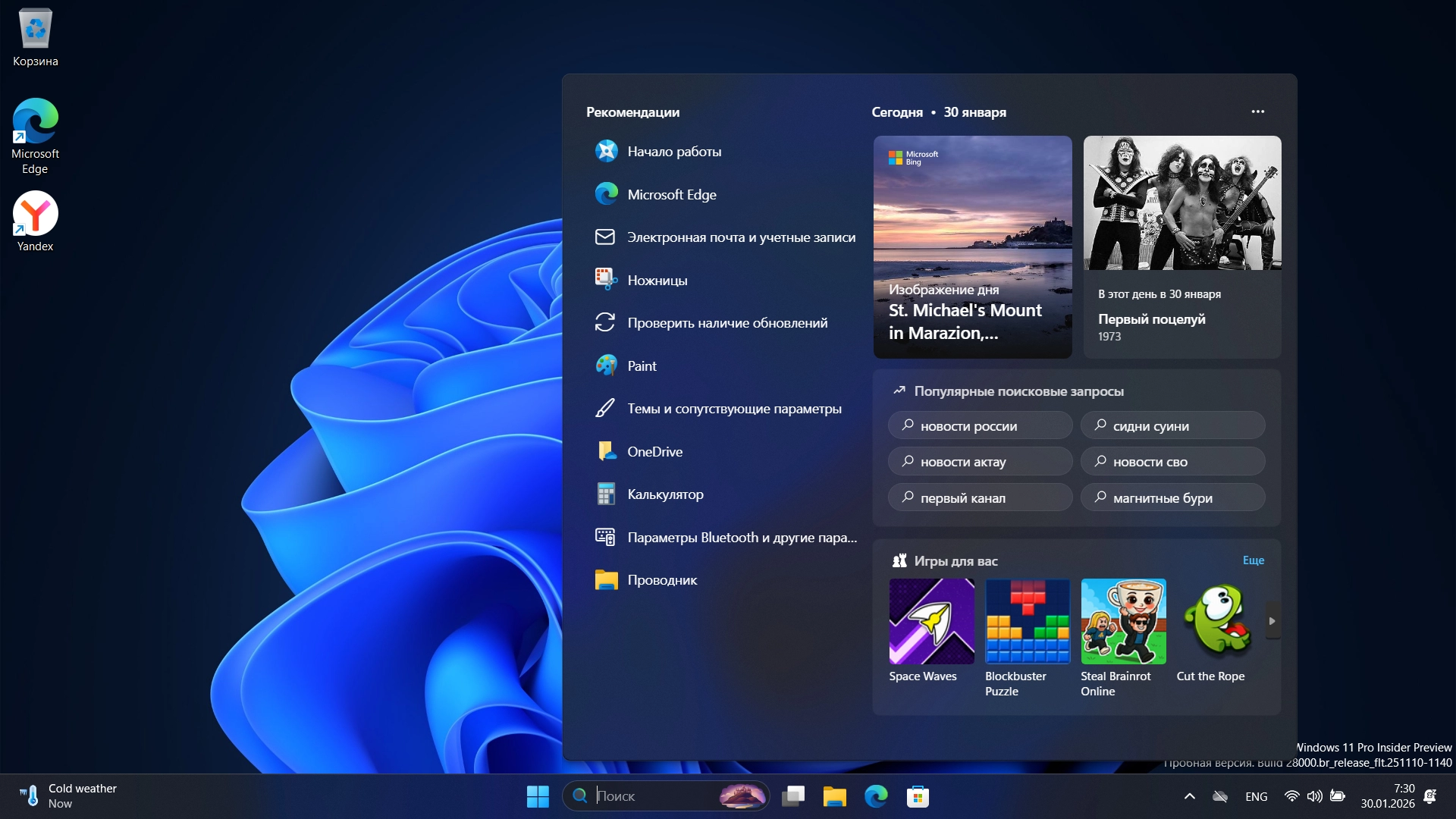Open Space Waves game thumbnail
1456x819 pixels.
pyautogui.click(x=931, y=621)
